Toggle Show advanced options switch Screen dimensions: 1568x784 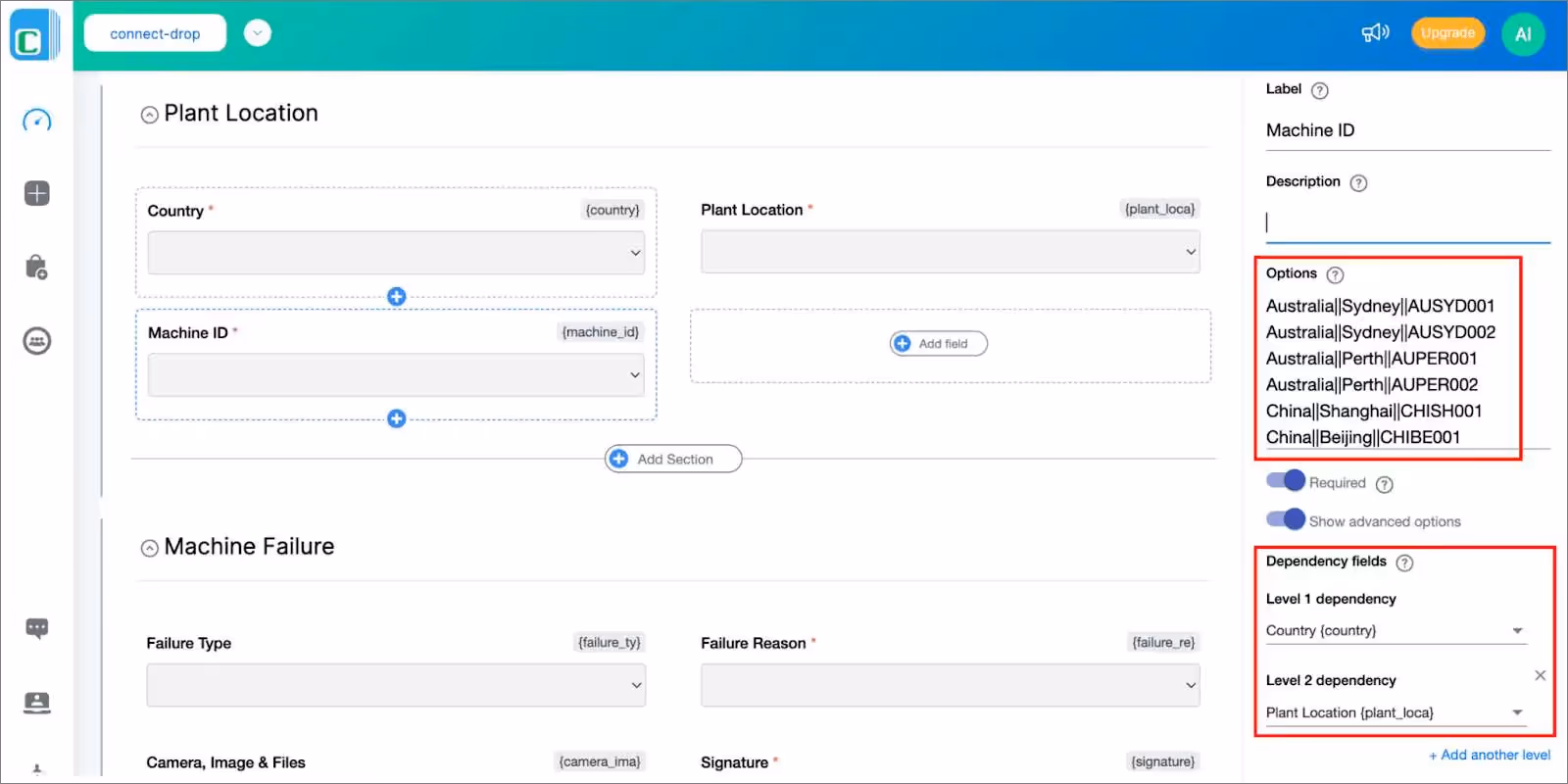point(1286,518)
